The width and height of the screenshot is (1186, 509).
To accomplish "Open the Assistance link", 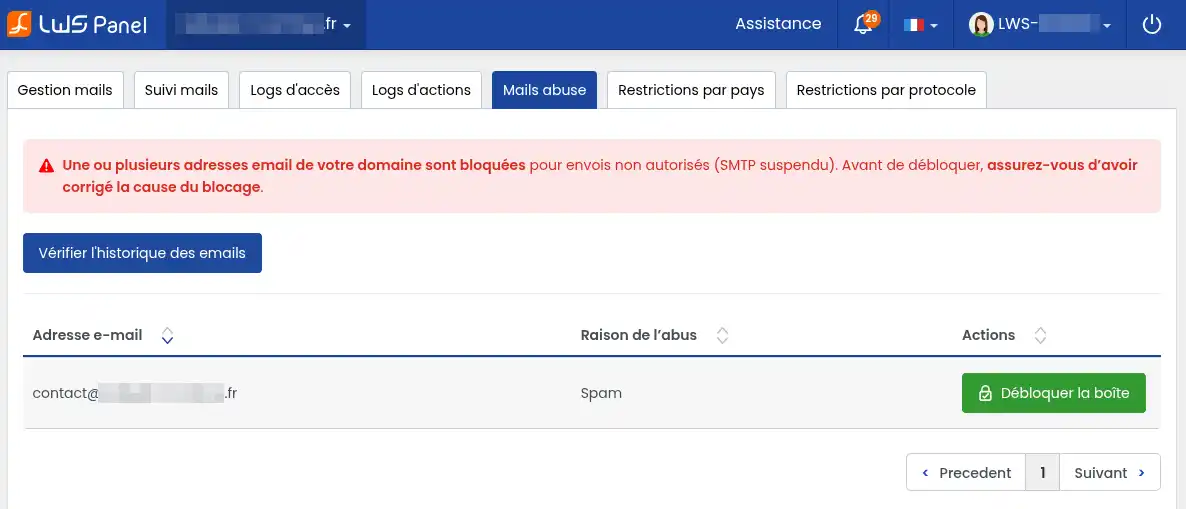I will pos(778,24).
